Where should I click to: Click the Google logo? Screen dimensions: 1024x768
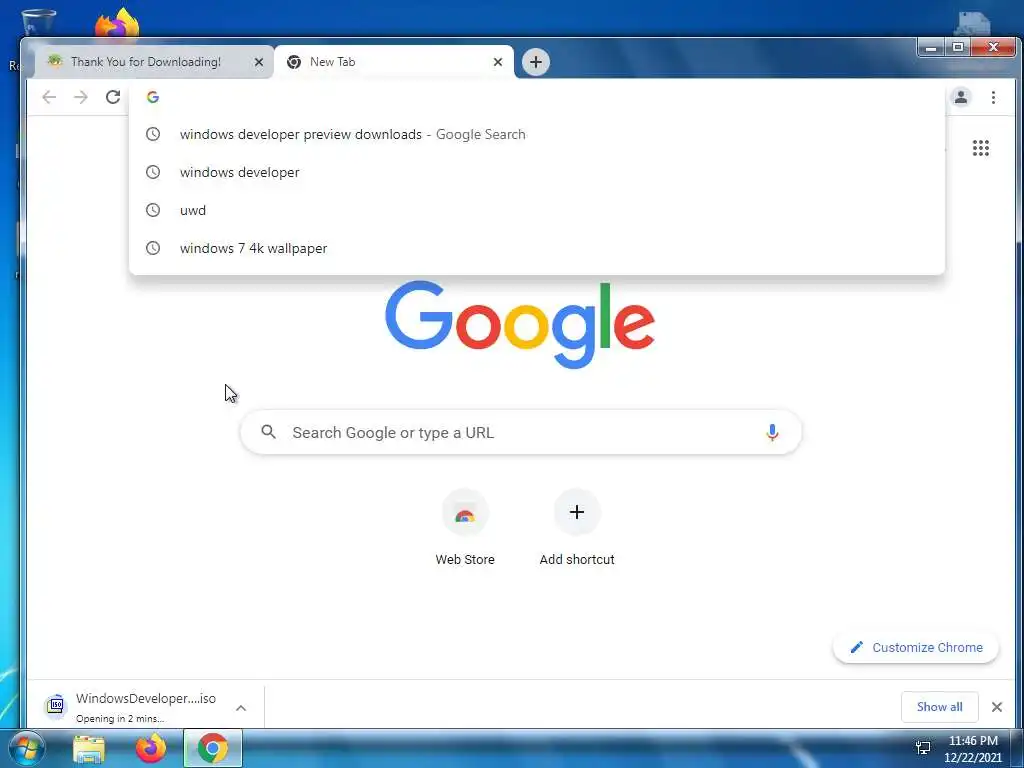coord(520,324)
